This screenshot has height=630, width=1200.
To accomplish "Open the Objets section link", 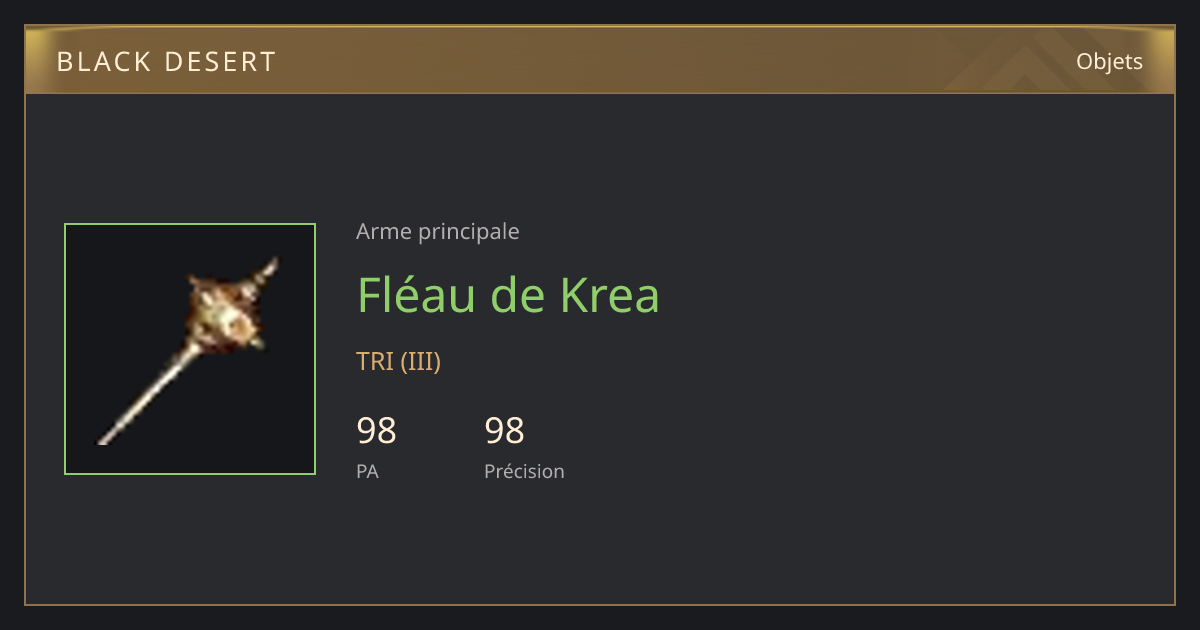I will (1109, 61).
